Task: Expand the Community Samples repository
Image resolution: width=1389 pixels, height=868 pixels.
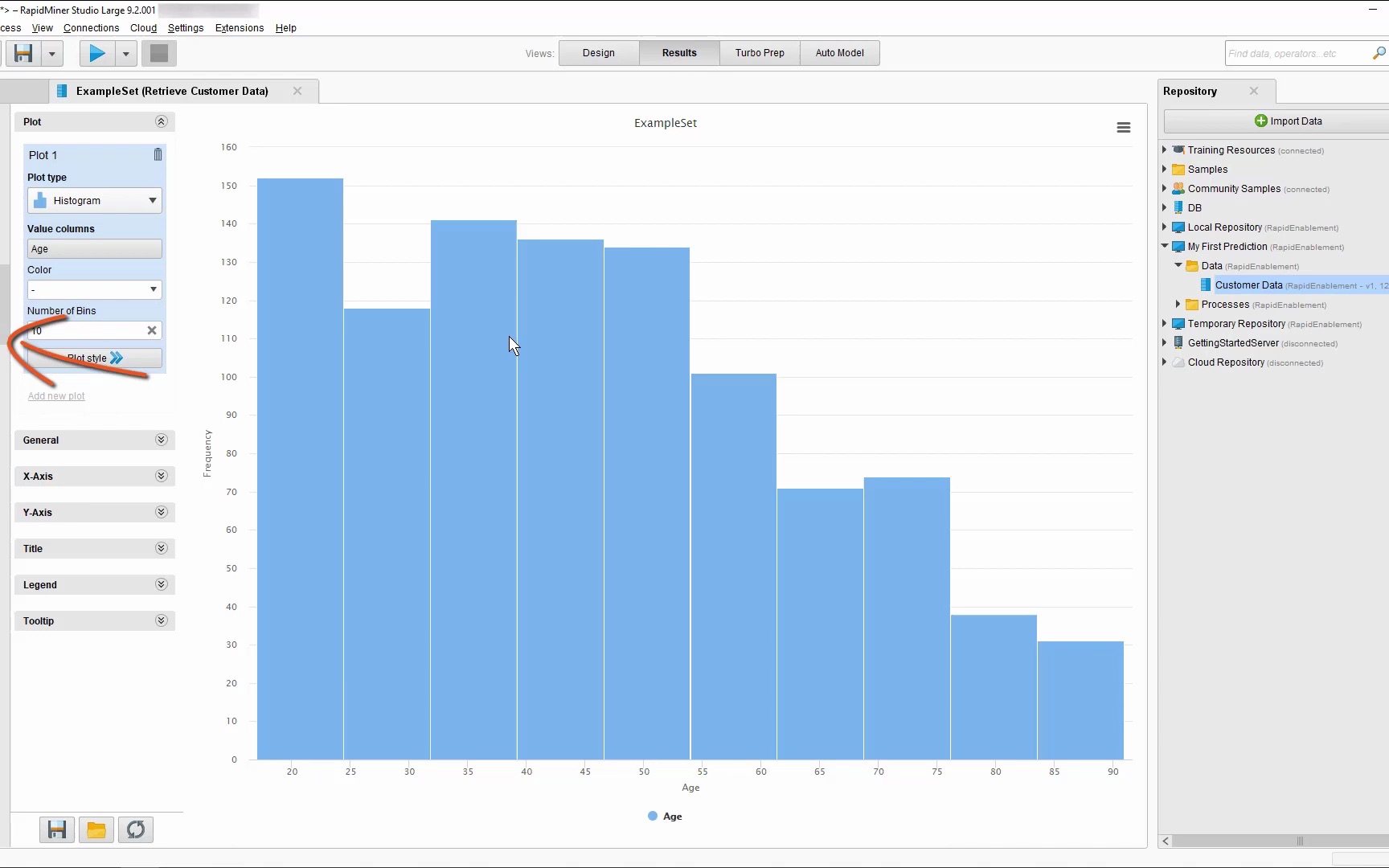Action: (x=1164, y=189)
